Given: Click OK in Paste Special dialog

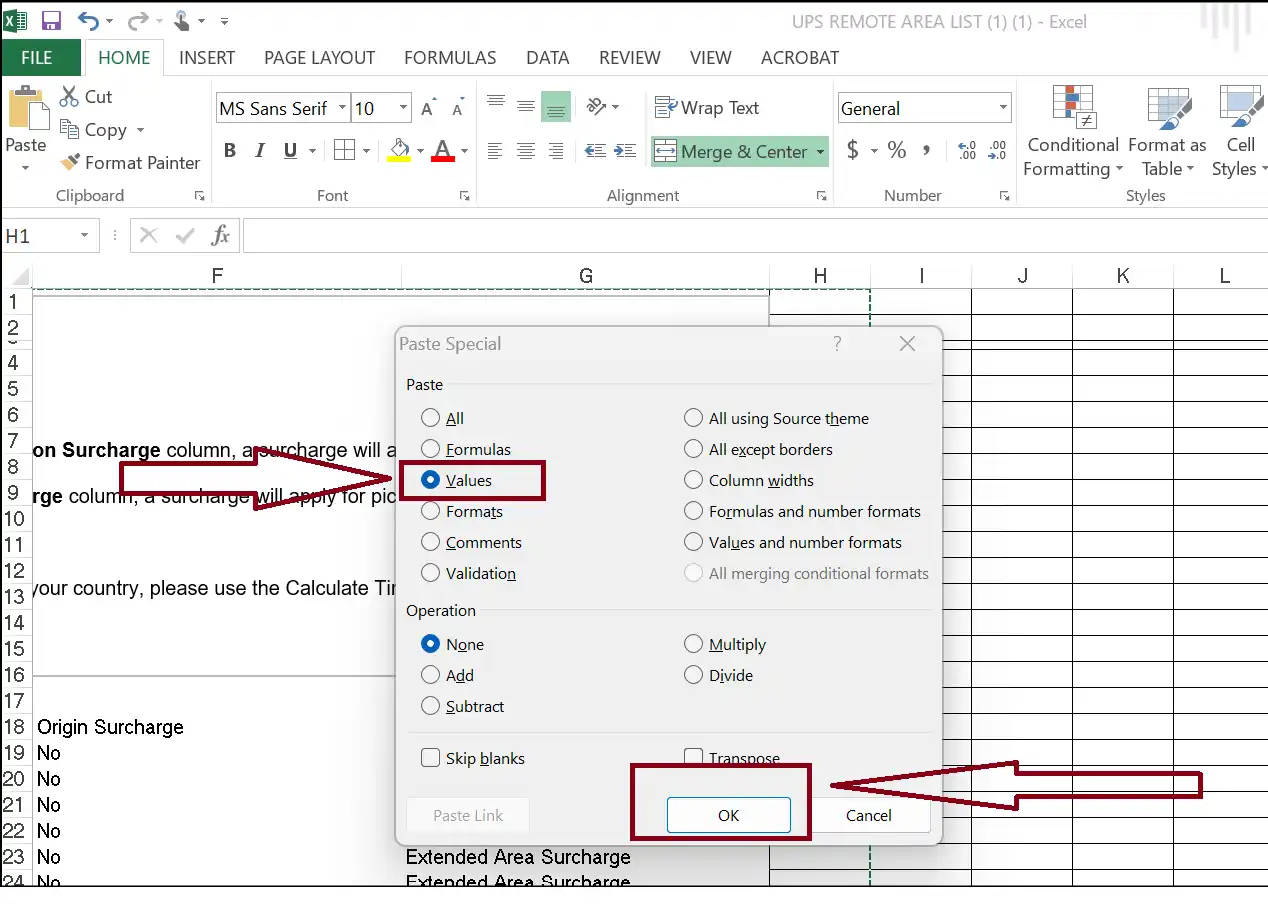Looking at the screenshot, I should 728,815.
